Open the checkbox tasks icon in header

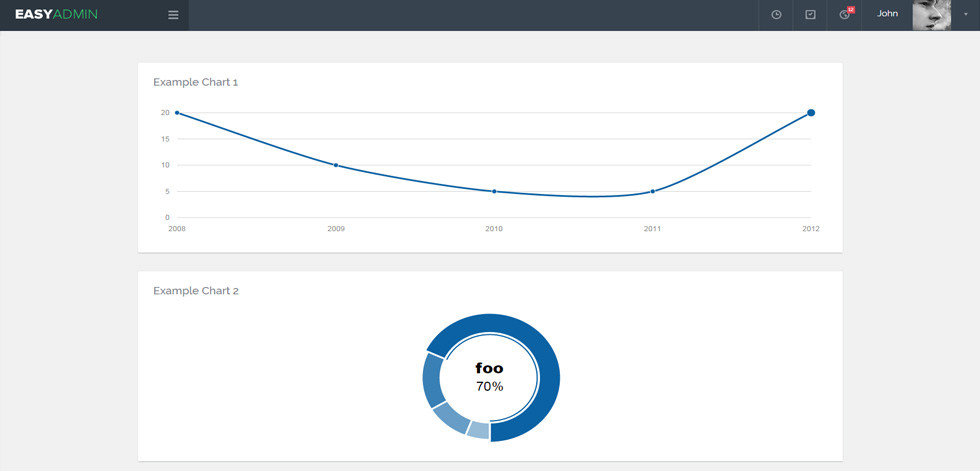point(810,15)
